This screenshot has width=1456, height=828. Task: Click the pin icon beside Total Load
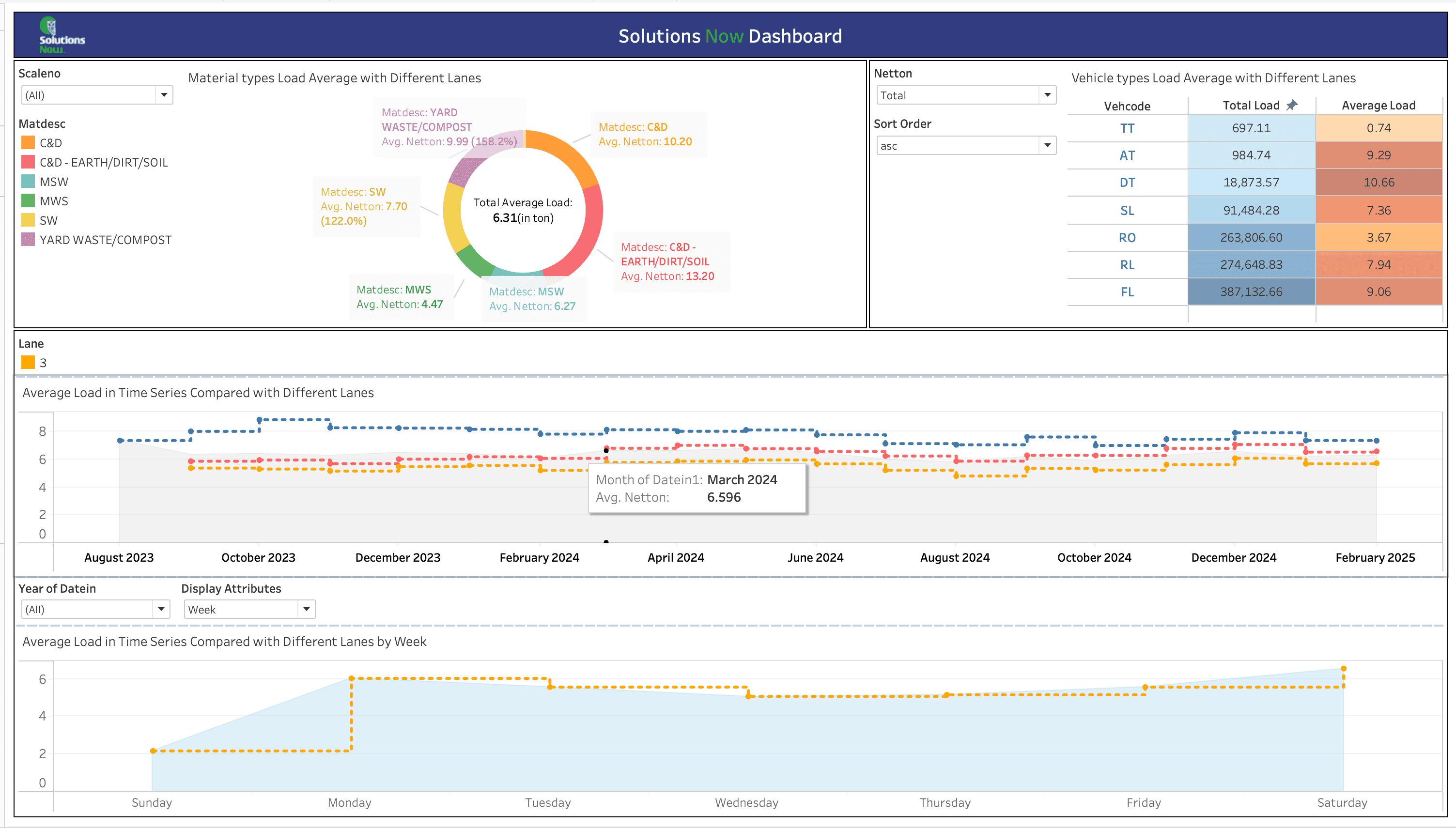1292,105
